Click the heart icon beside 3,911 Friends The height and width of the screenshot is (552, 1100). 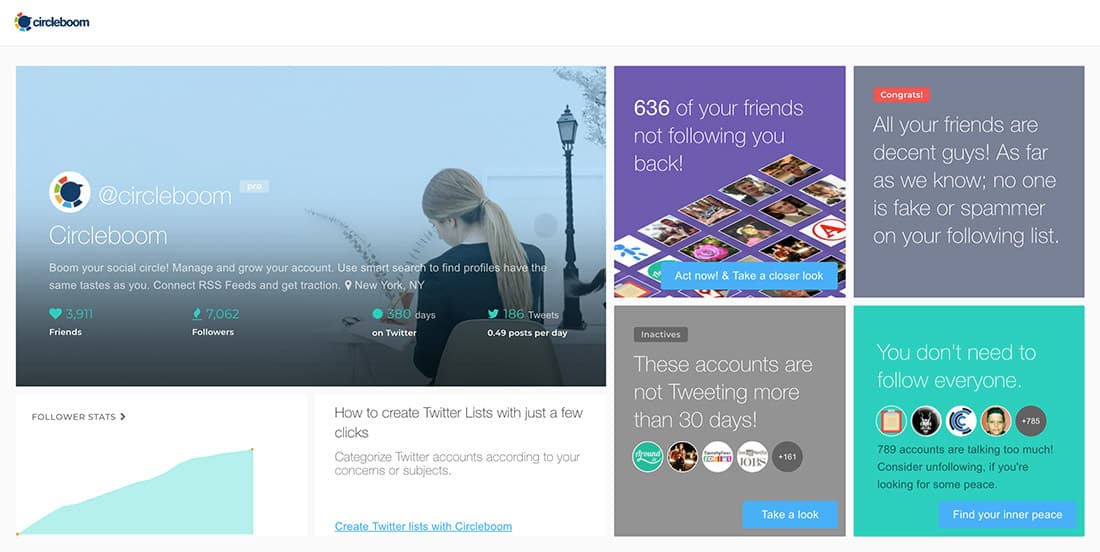click(x=55, y=314)
